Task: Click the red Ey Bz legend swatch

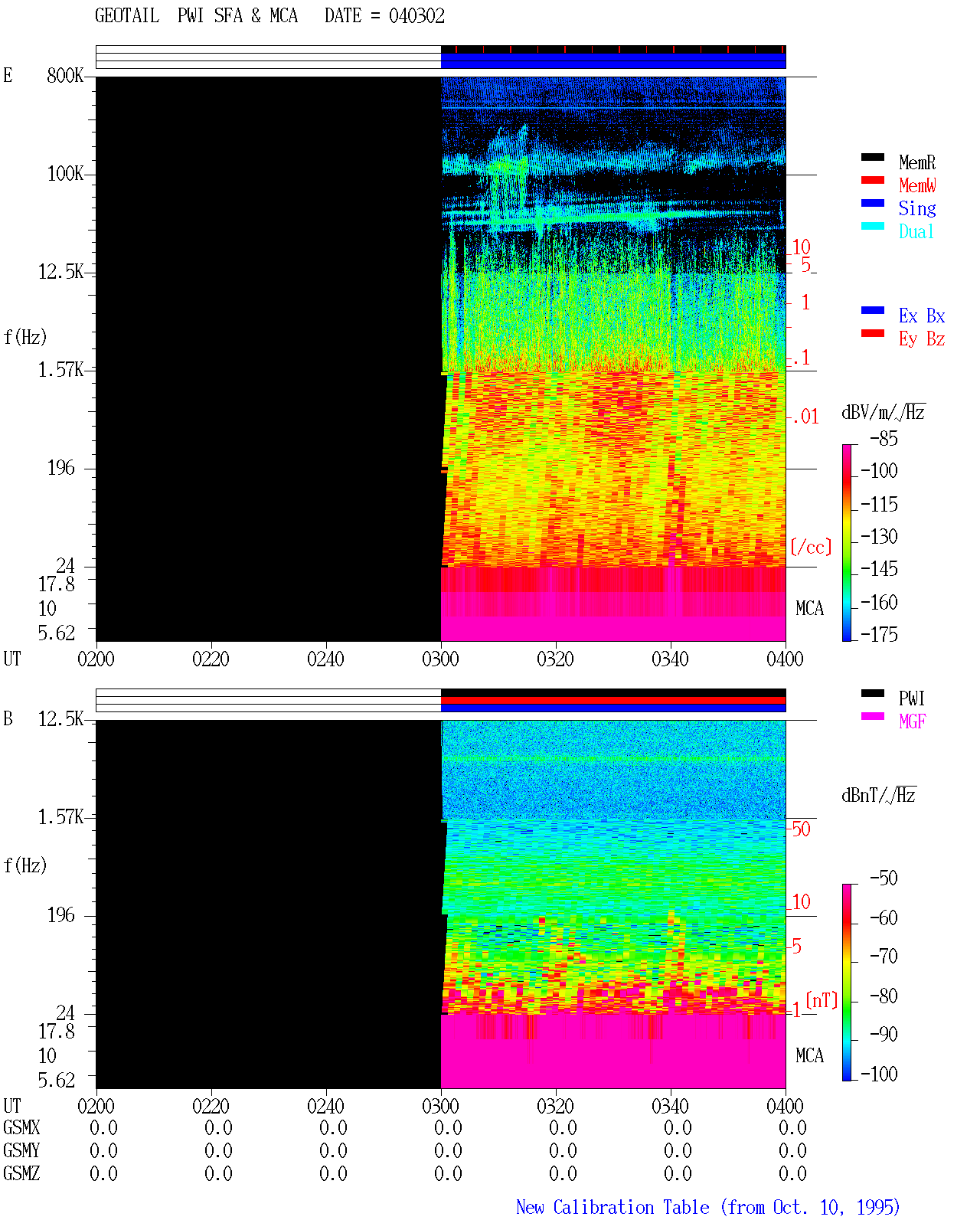Action: (873, 334)
